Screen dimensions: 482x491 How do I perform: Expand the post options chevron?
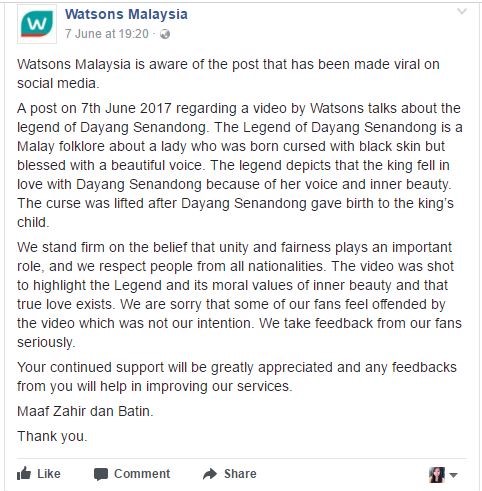pos(462,12)
